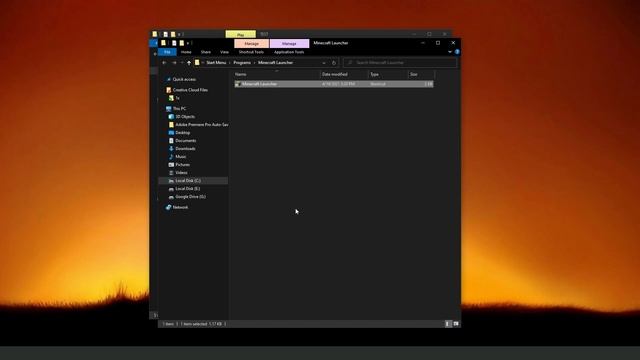Open the recent locations dropdown arrow
Image resolution: width=640 pixels, height=360 pixels.
coord(182,63)
